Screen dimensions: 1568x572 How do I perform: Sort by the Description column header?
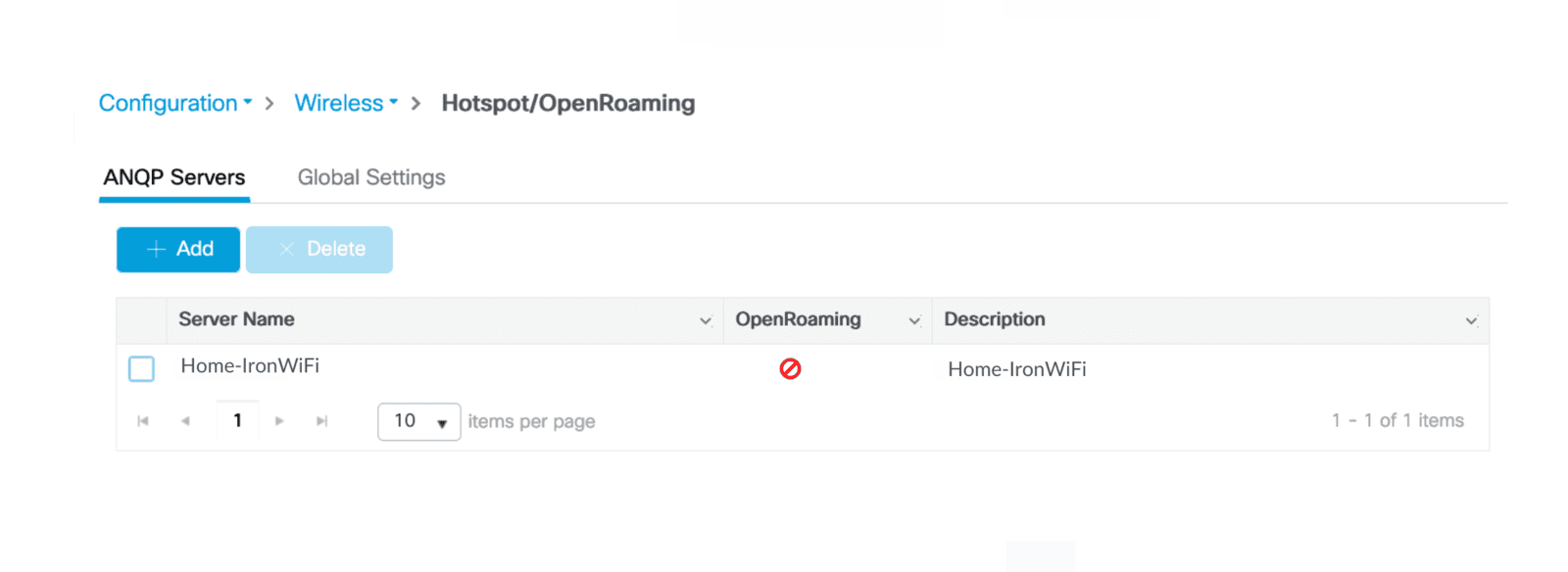pos(994,319)
